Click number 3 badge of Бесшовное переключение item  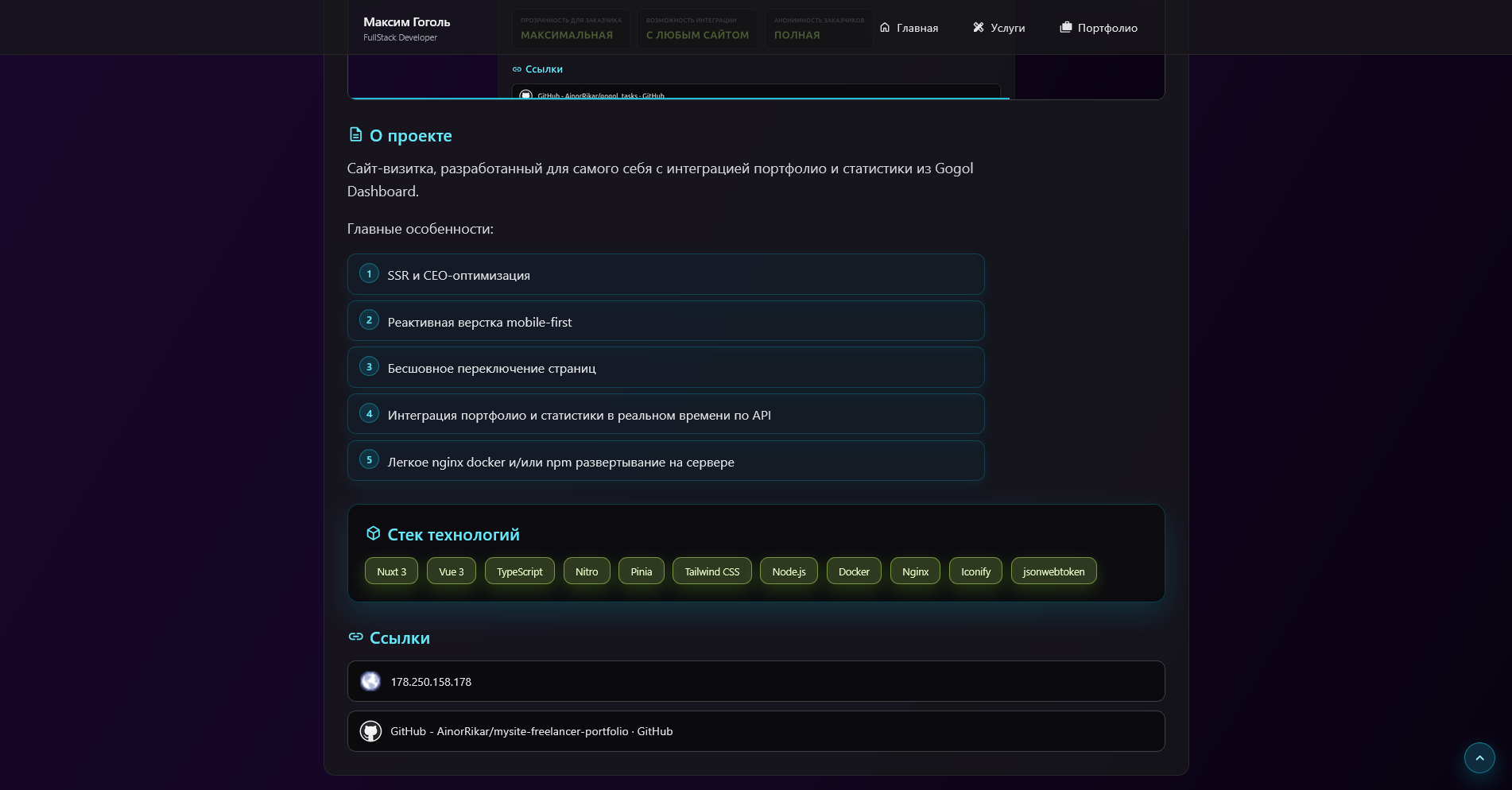(369, 366)
